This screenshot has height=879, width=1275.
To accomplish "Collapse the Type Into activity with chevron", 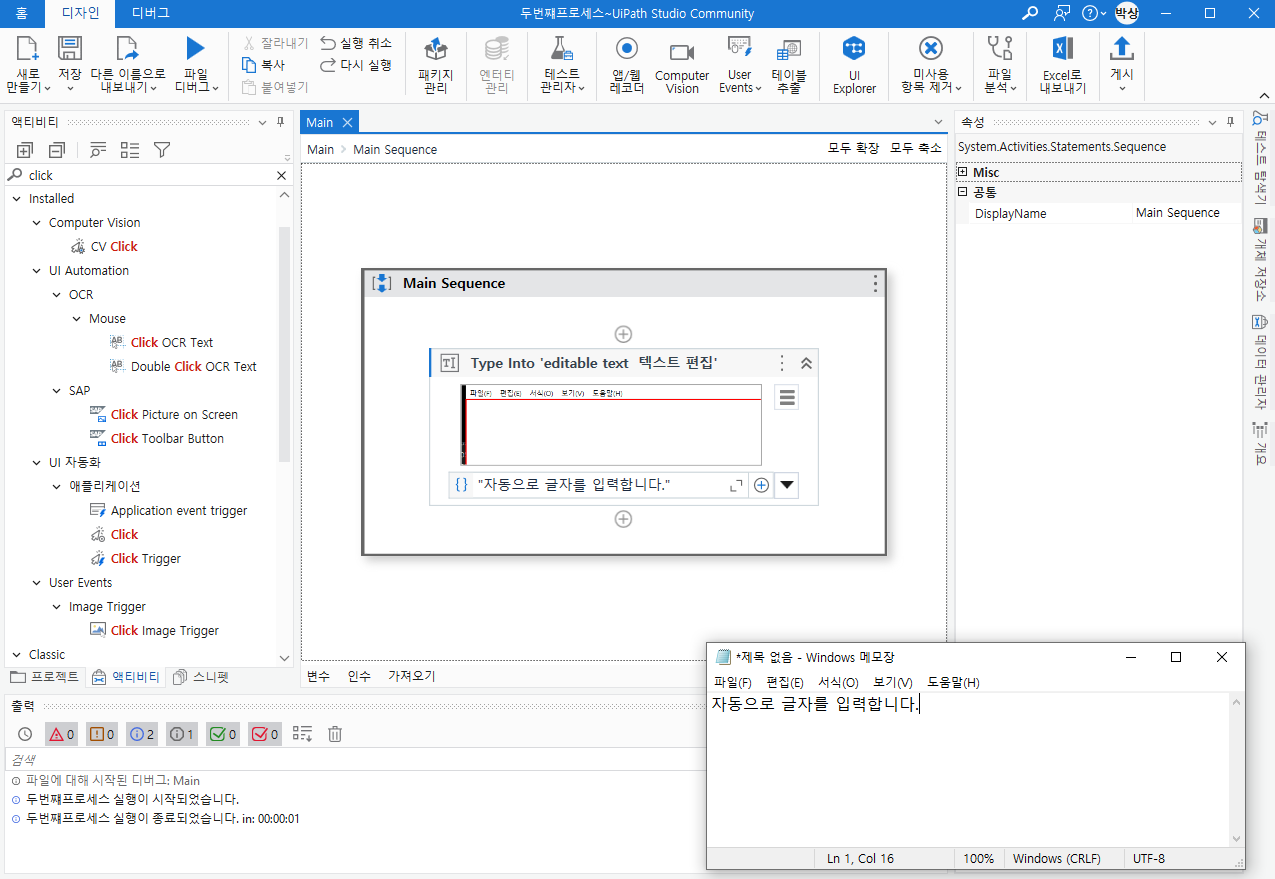I will (x=806, y=363).
